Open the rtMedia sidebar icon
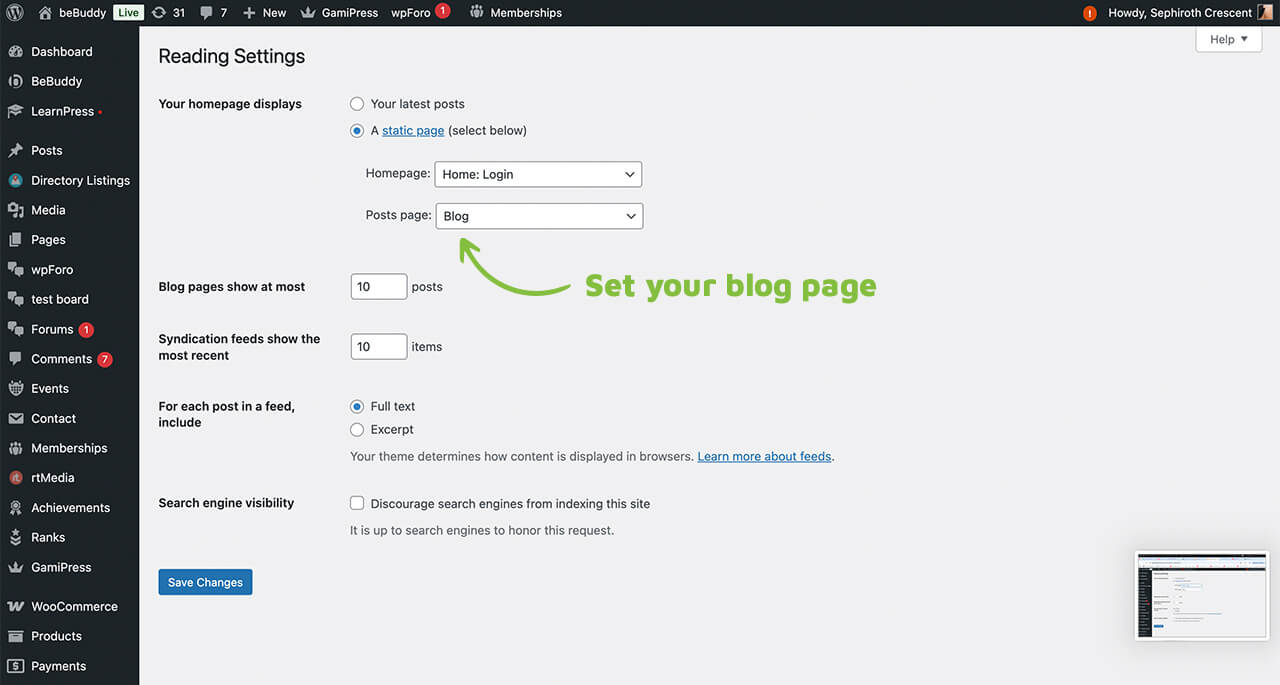1280x685 pixels. (x=15, y=478)
